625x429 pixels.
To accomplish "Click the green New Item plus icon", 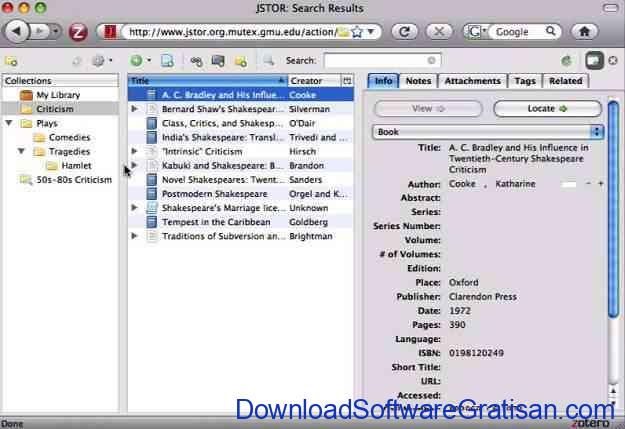I will 136,61.
